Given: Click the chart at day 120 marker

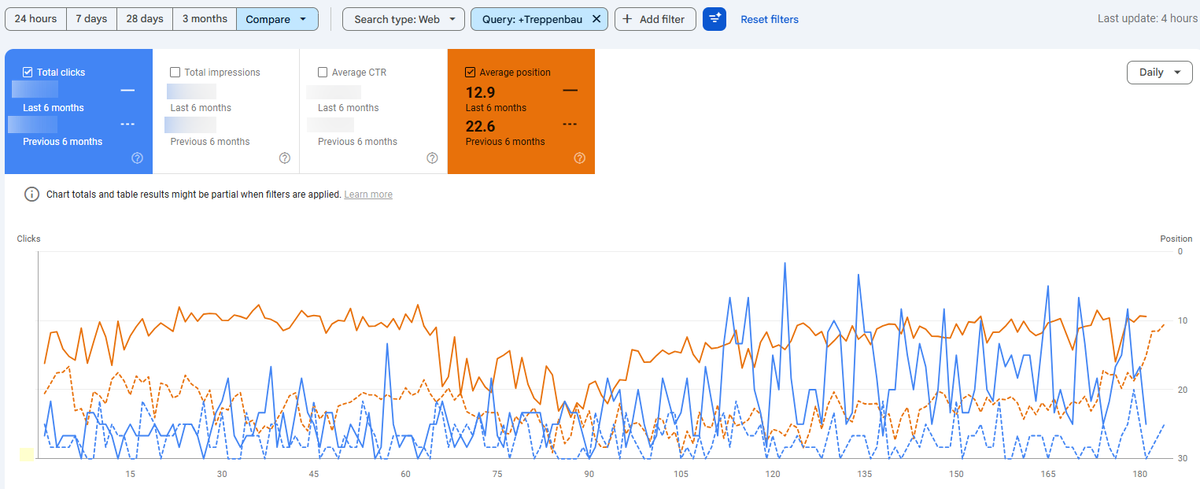Looking at the screenshot, I should tap(772, 474).
